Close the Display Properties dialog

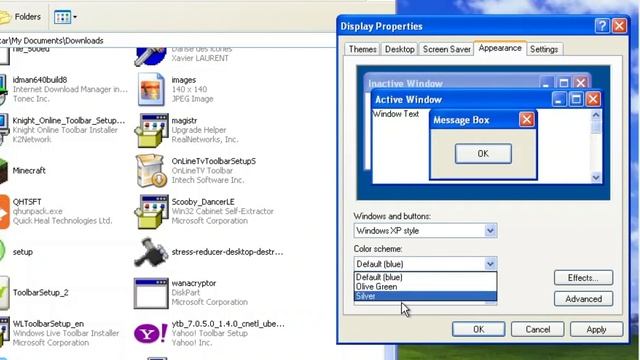click(620, 26)
